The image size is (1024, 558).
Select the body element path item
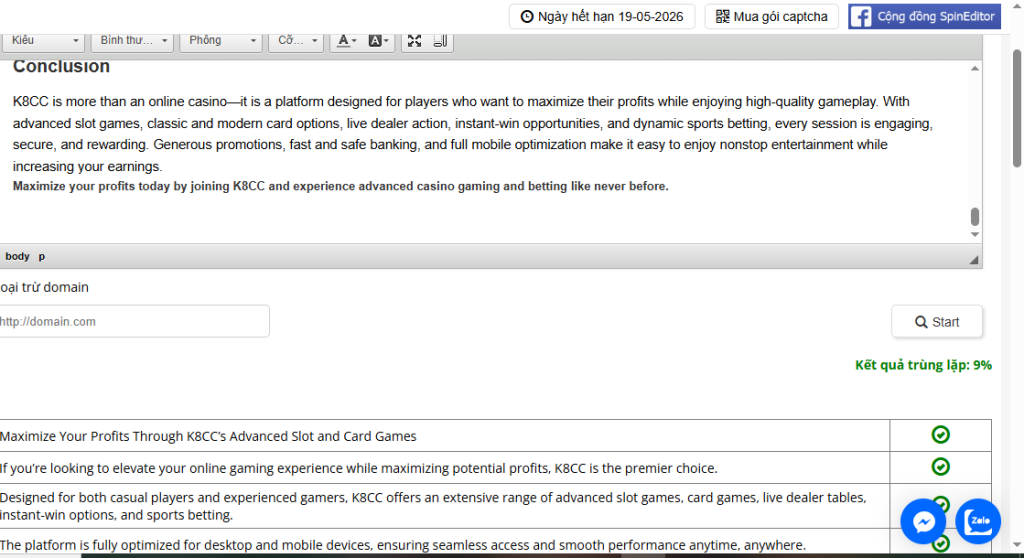pyautogui.click(x=18, y=256)
